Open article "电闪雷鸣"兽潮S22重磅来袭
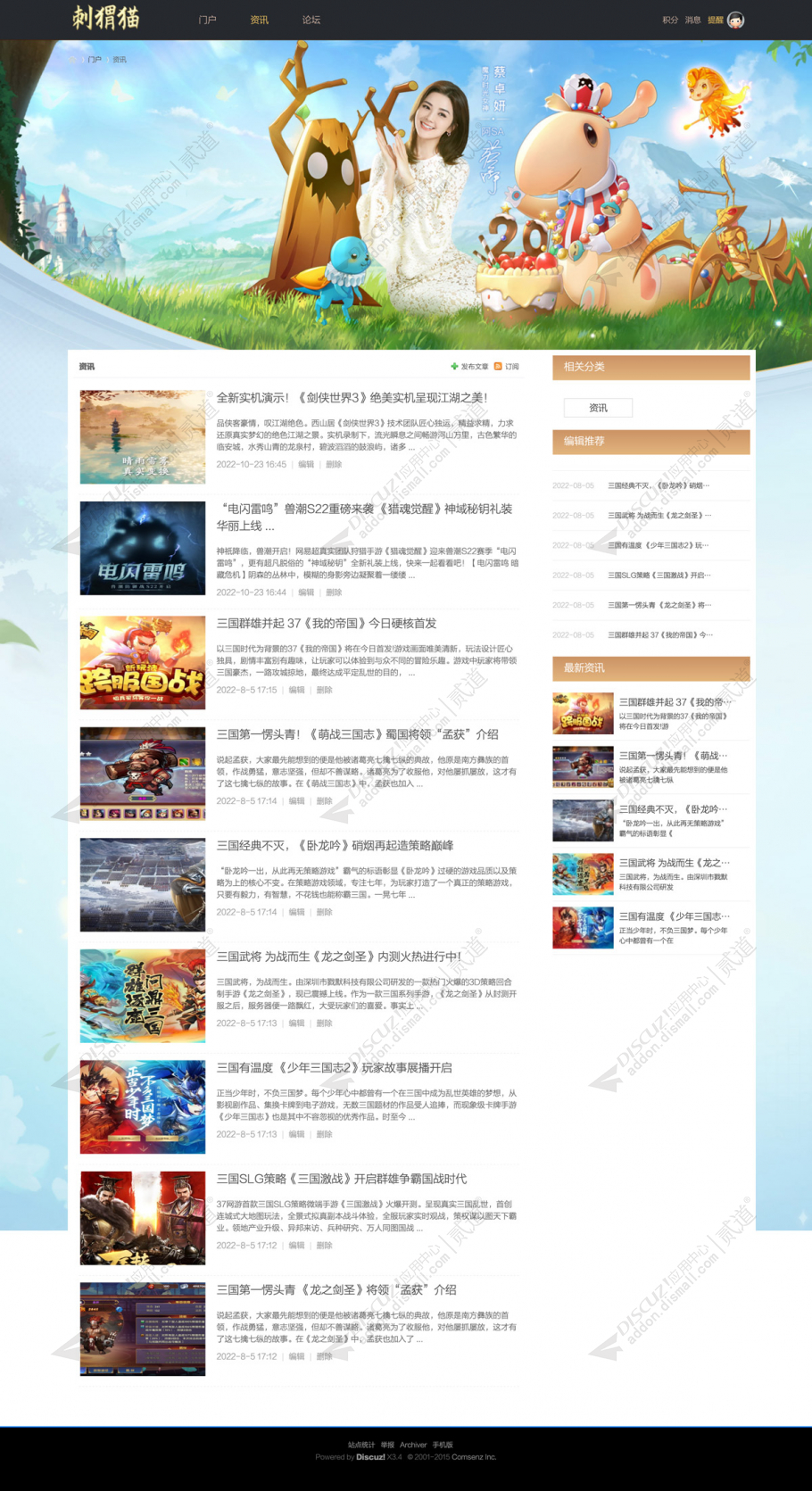Viewport: 812px width, 1491px height. 367,518
